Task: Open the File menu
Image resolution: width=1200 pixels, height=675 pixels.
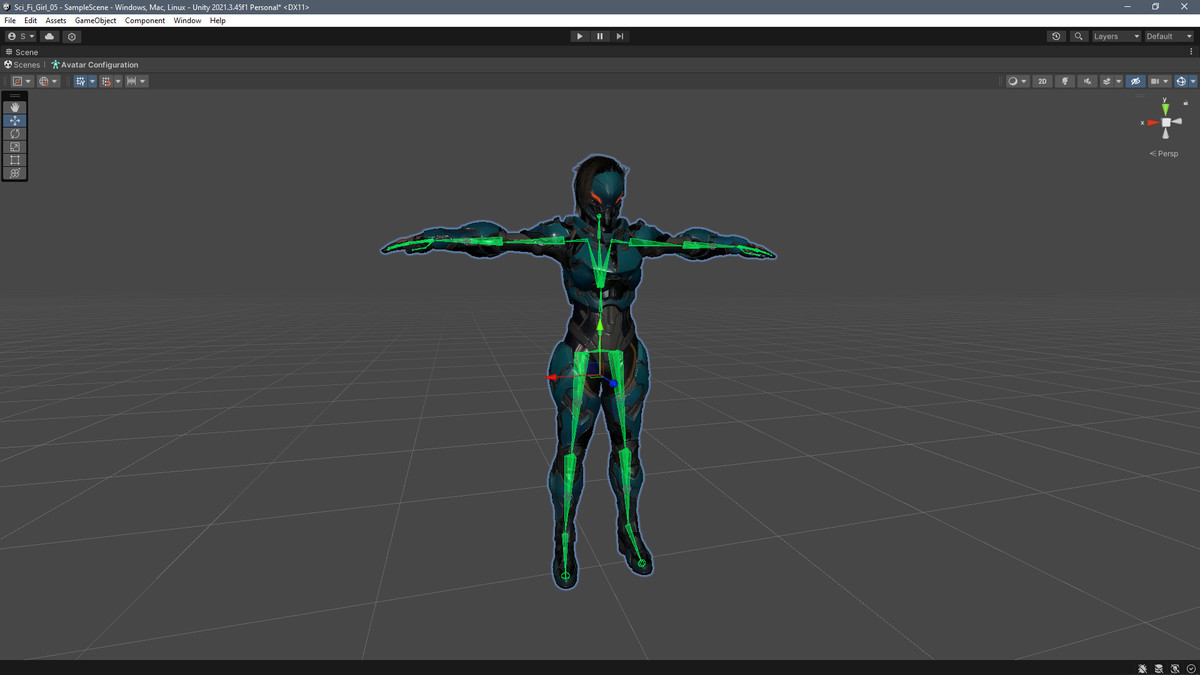Action: click(x=10, y=20)
